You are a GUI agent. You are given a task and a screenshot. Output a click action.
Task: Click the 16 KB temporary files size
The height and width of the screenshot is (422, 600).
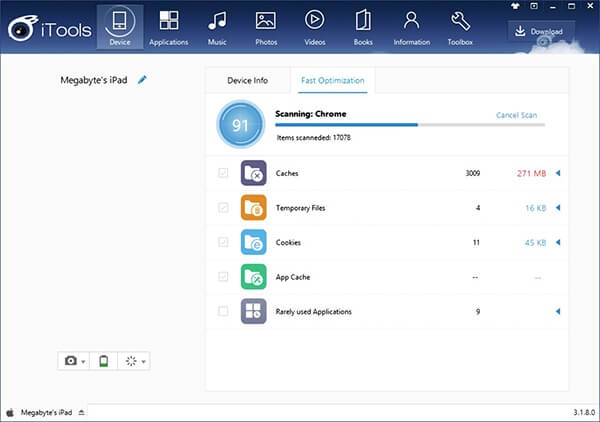(536, 208)
